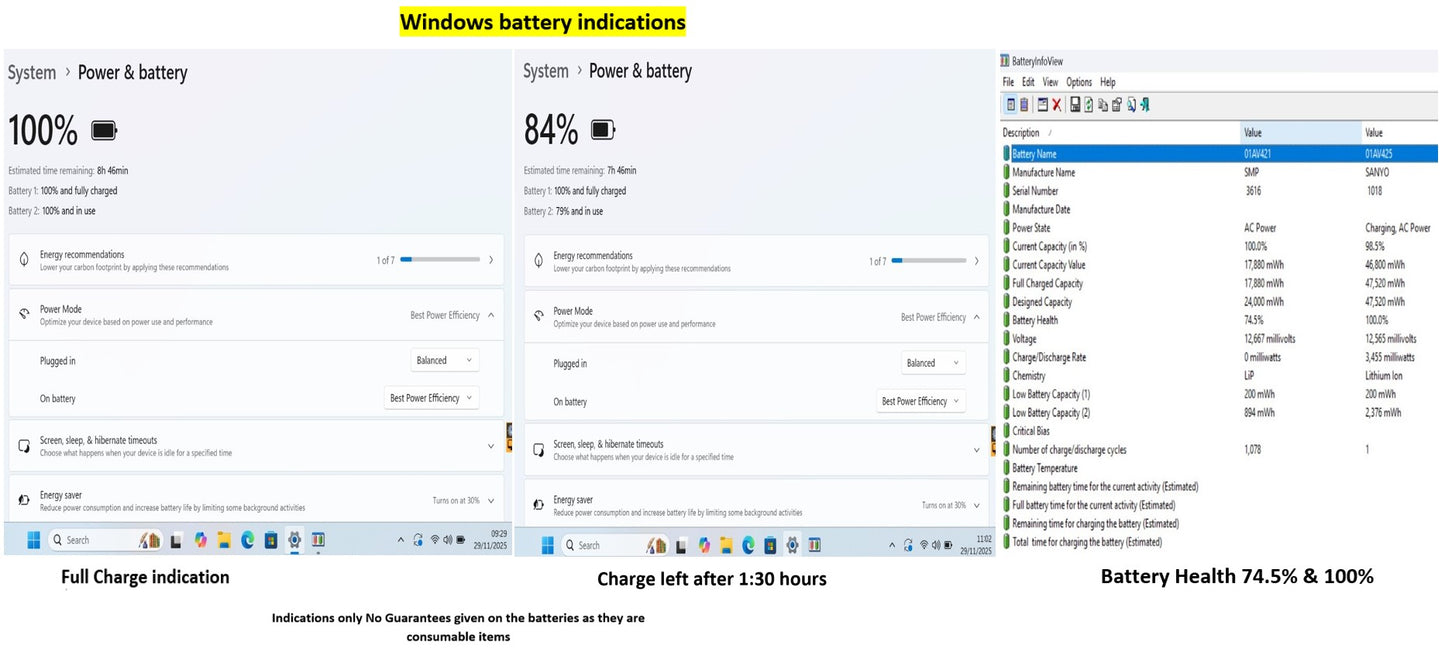Expand Energy saver section in 84% window

(975, 505)
